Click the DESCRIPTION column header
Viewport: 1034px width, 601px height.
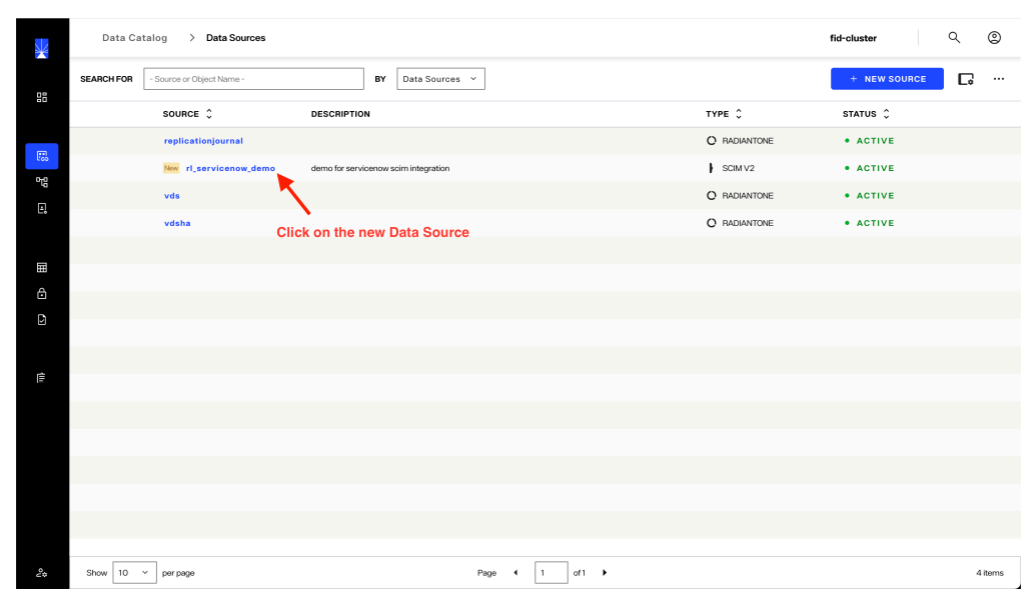pos(340,114)
